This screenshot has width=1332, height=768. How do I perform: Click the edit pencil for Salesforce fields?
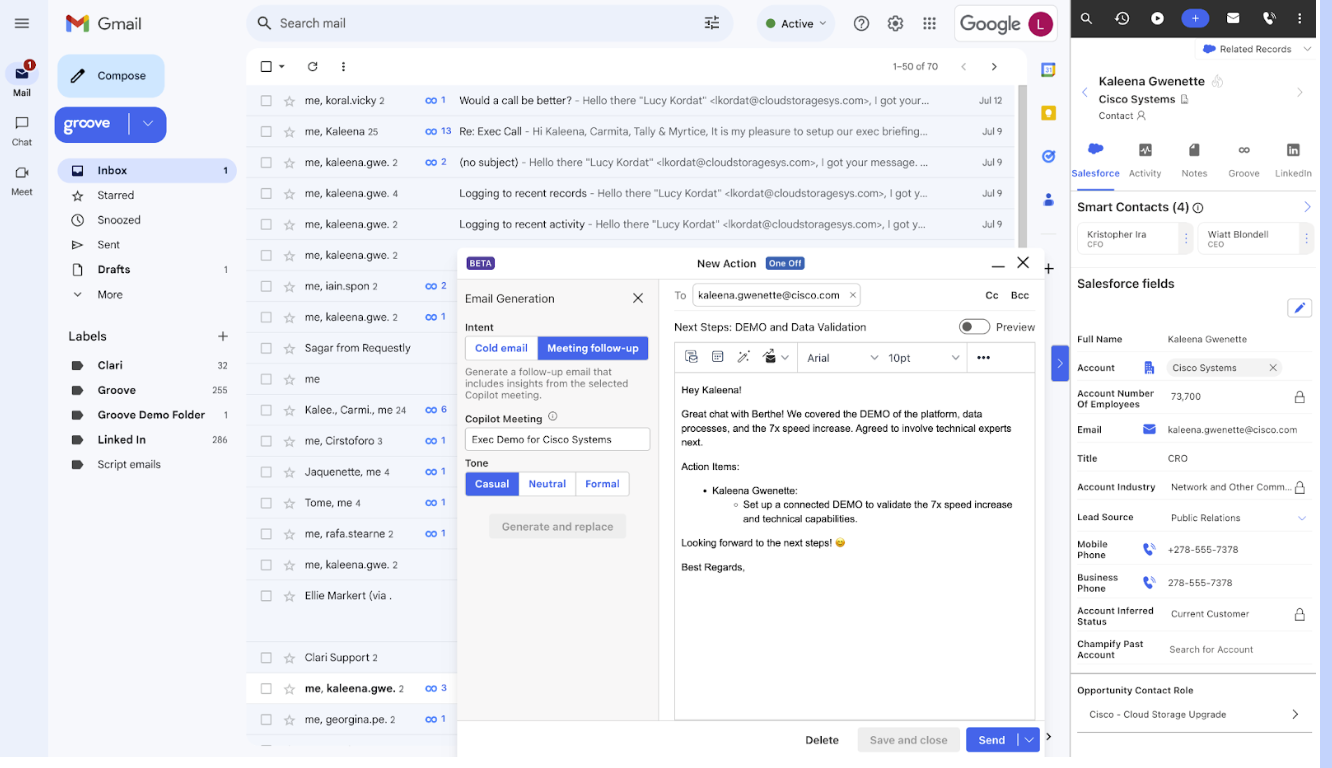pos(1299,308)
